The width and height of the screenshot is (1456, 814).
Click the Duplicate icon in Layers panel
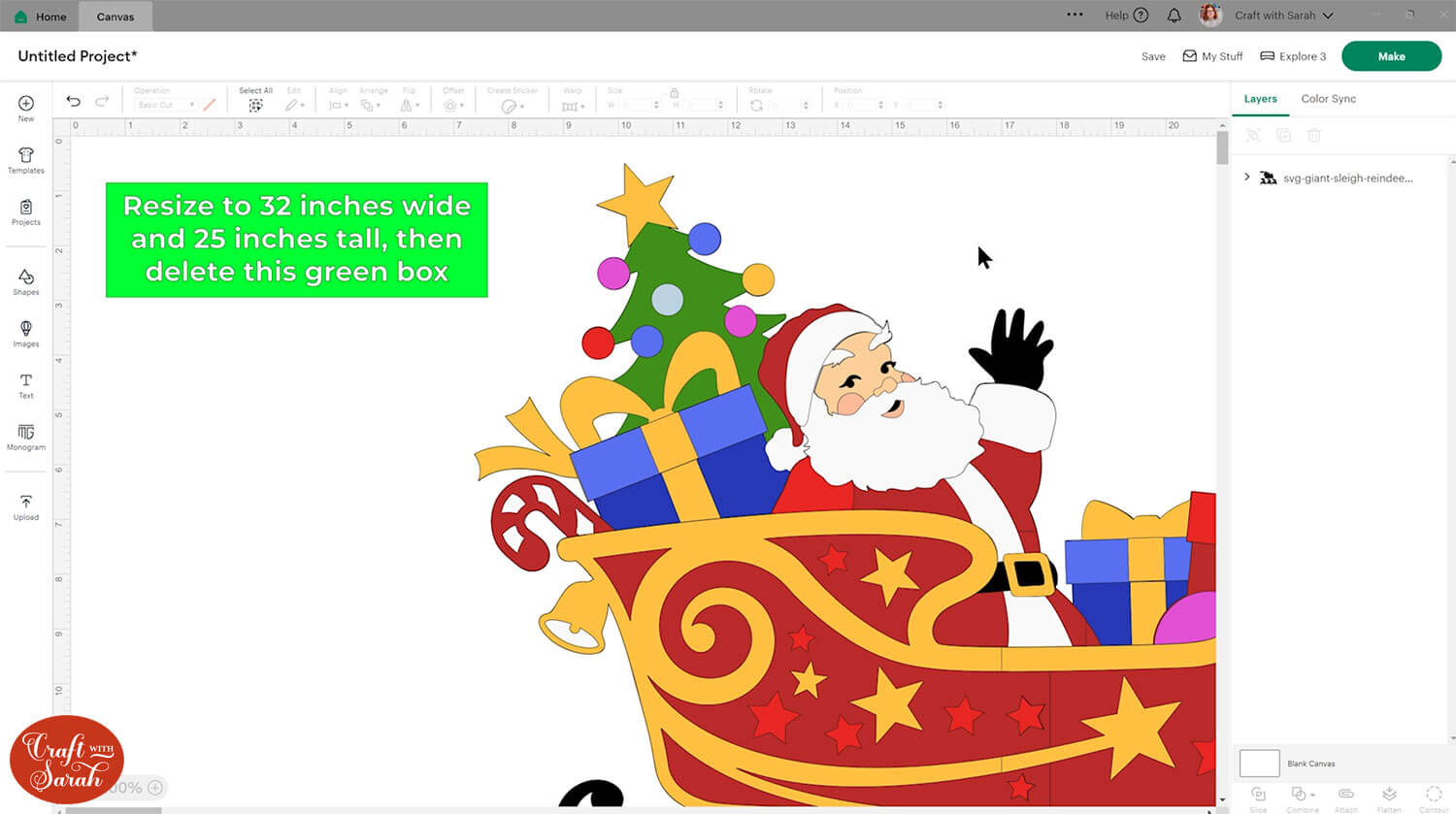tap(1283, 136)
